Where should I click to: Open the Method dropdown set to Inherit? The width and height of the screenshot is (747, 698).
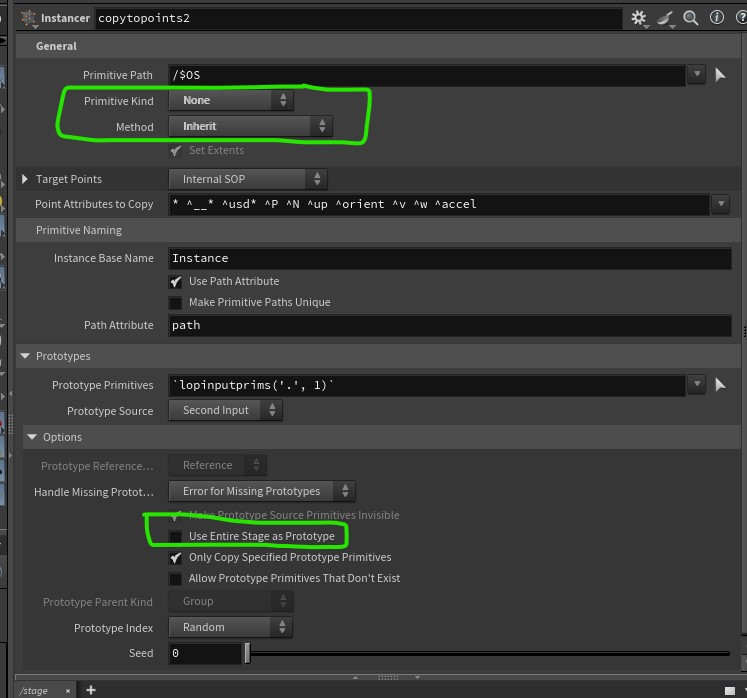(250, 127)
